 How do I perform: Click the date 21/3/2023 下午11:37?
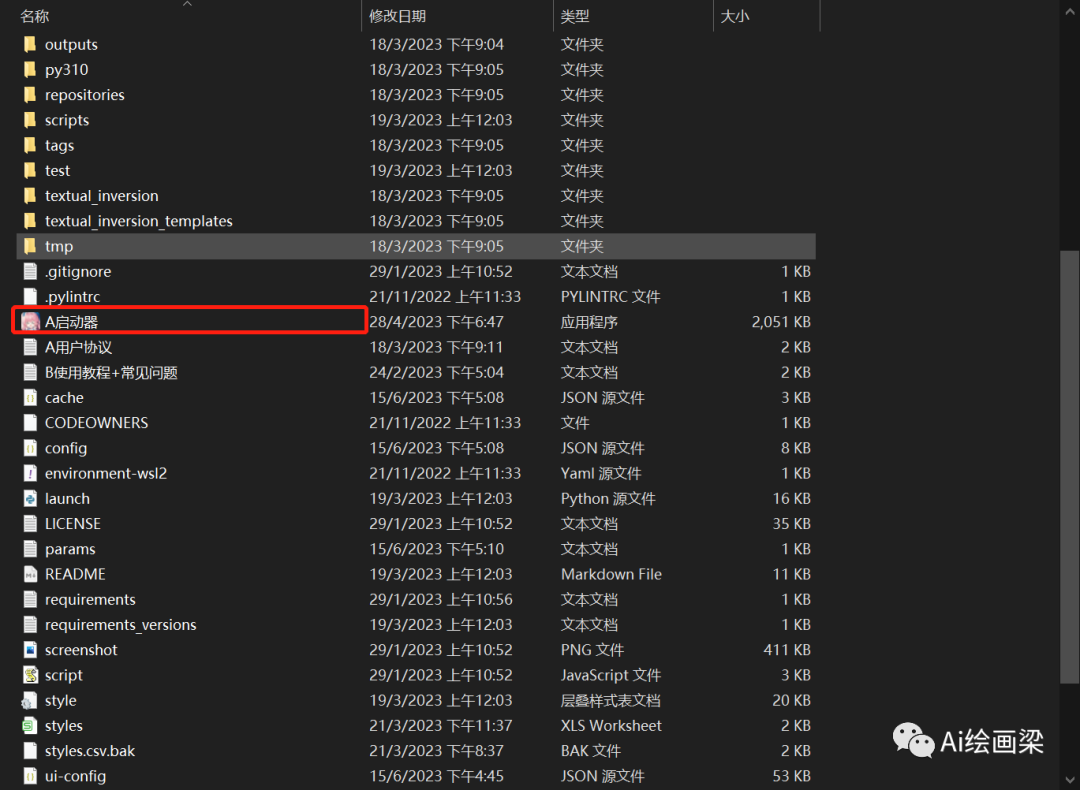click(441, 726)
